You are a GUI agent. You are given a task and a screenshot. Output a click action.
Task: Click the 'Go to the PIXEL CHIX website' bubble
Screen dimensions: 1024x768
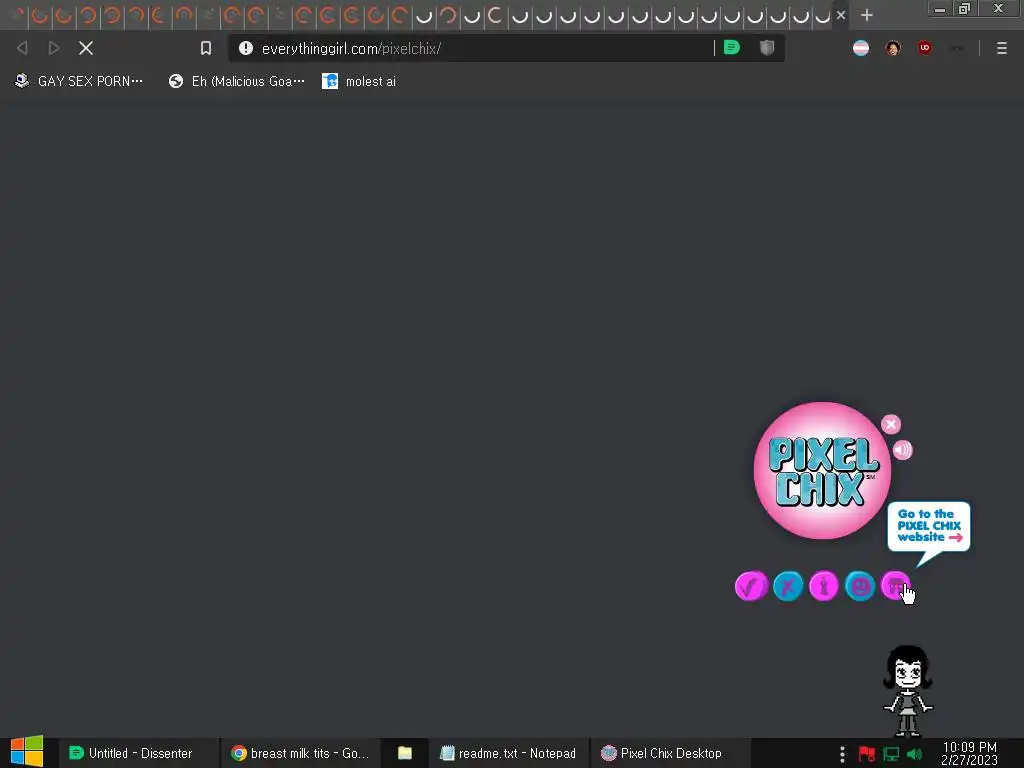[929, 526]
